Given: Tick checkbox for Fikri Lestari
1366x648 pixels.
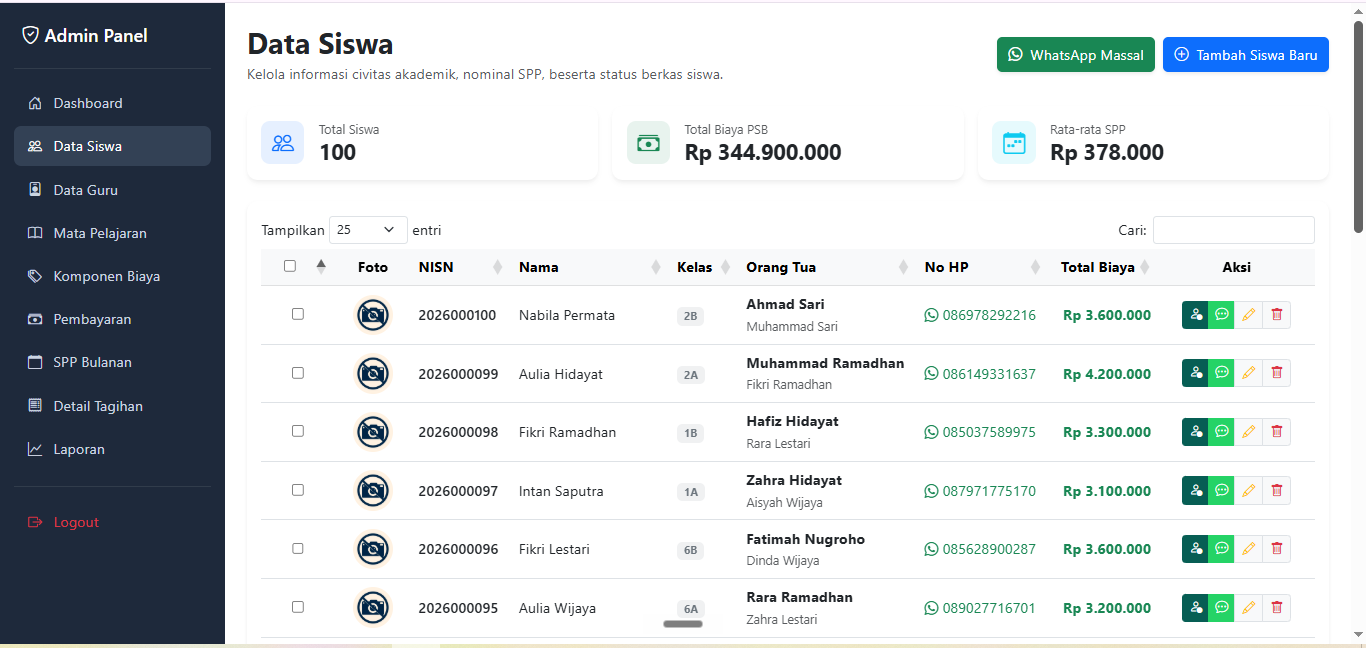Looking at the screenshot, I should point(298,548).
